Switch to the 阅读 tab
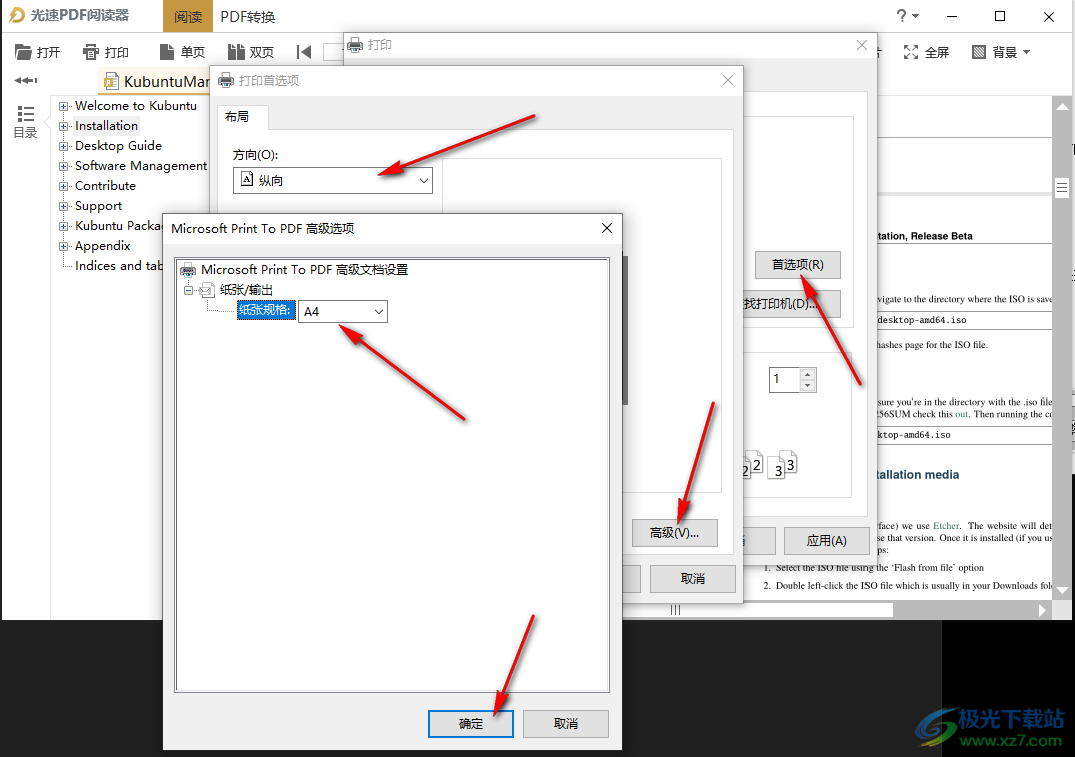Image resolution: width=1075 pixels, height=757 pixels. 188,16
